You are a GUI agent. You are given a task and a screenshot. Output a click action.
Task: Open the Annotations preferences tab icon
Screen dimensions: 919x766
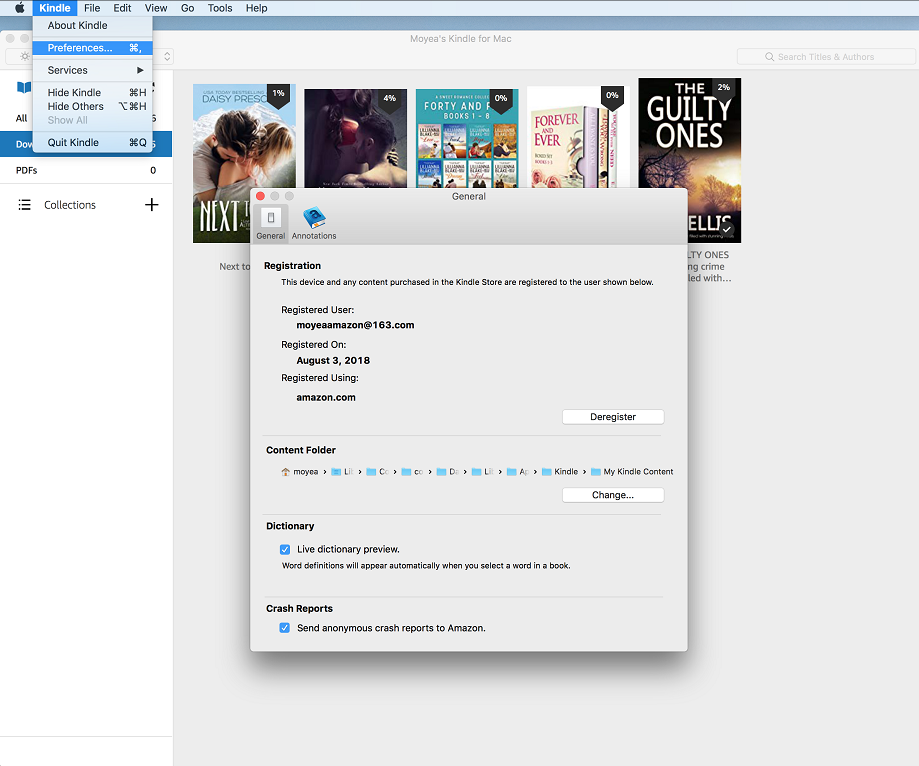tap(314, 220)
